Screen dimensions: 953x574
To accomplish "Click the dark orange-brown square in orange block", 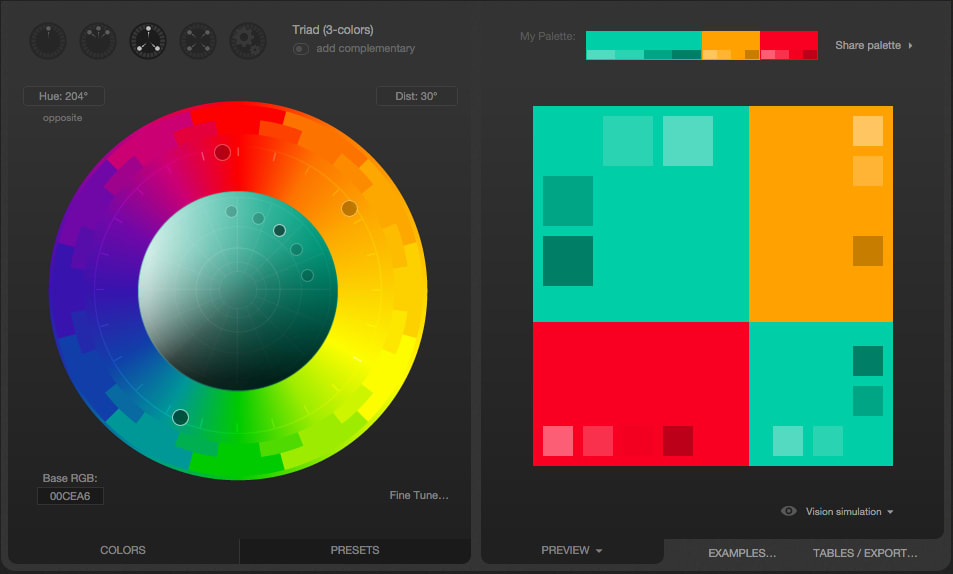I will [868, 251].
